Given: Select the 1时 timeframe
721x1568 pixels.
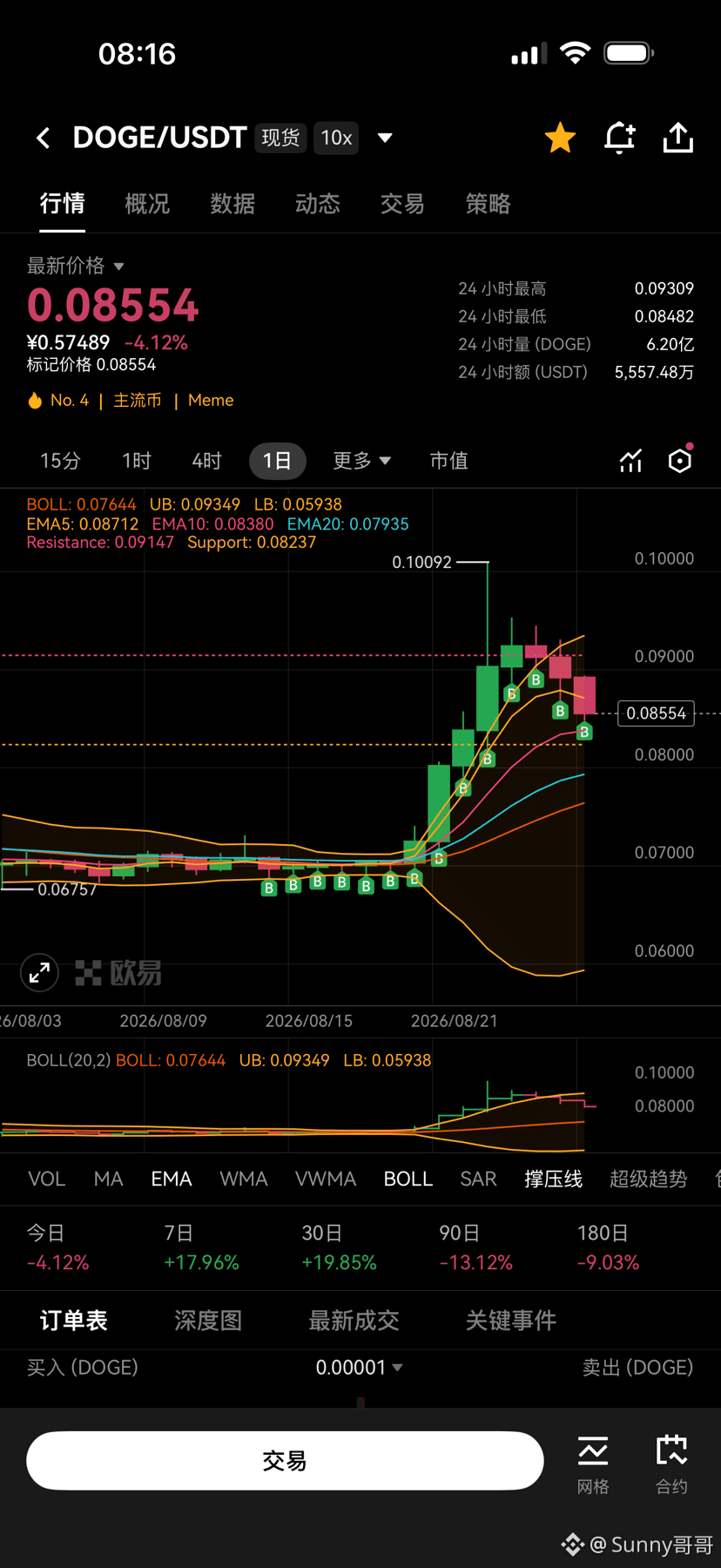Looking at the screenshot, I should [x=137, y=461].
